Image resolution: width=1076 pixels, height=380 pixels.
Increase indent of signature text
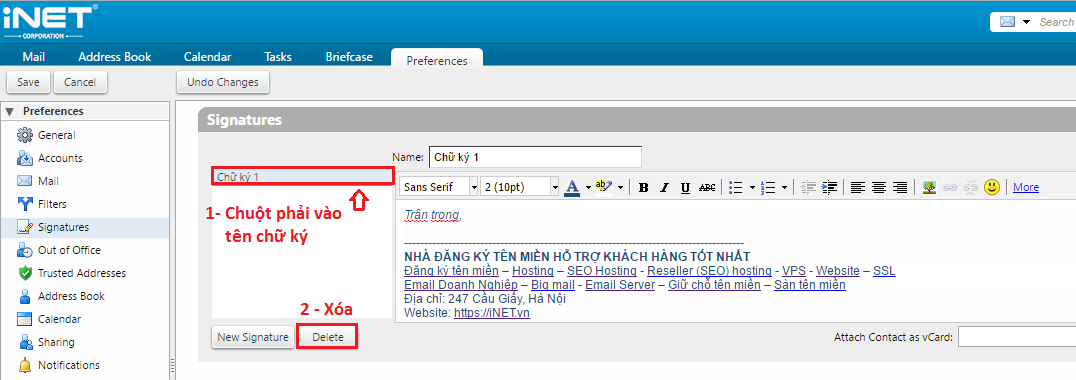[830, 187]
